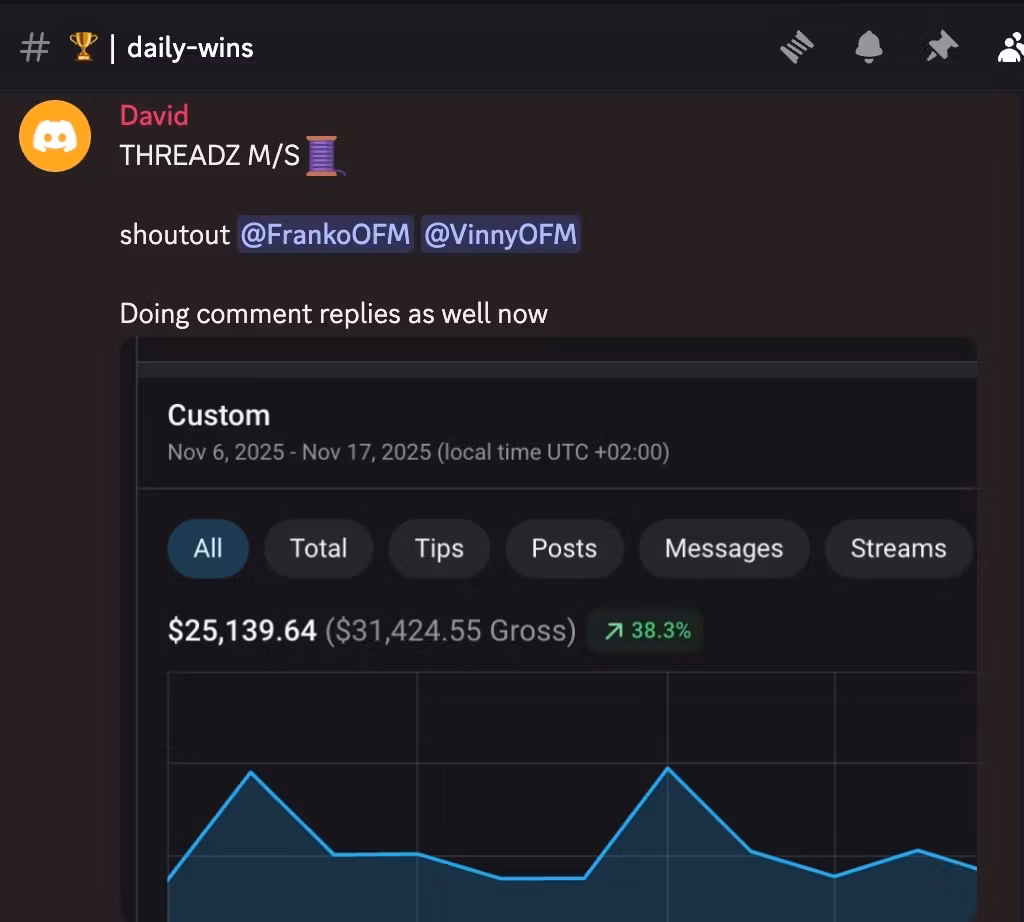Click the username David
Viewport: 1024px width, 922px height.
point(154,116)
